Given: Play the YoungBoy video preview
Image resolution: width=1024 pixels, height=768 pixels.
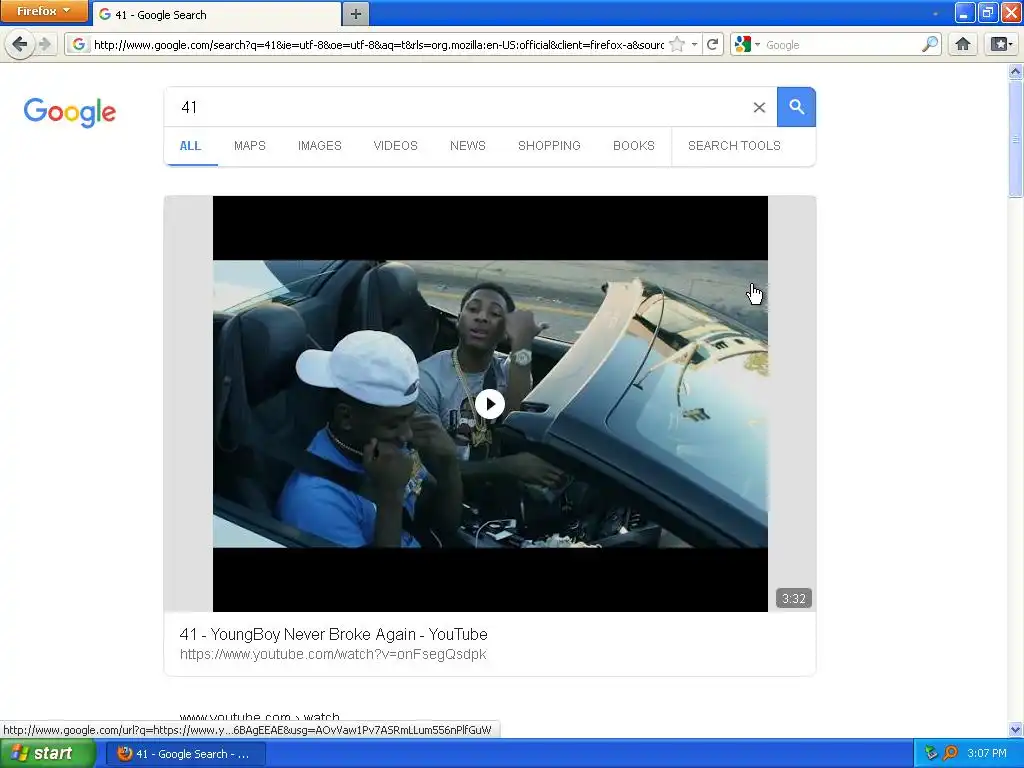Looking at the screenshot, I should click(490, 404).
